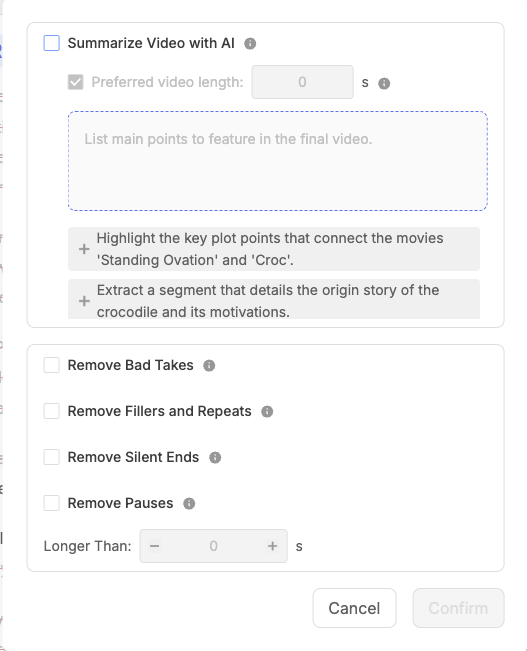
Task: Enable the Remove Pauses checkbox
Action: [x=51, y=503]
